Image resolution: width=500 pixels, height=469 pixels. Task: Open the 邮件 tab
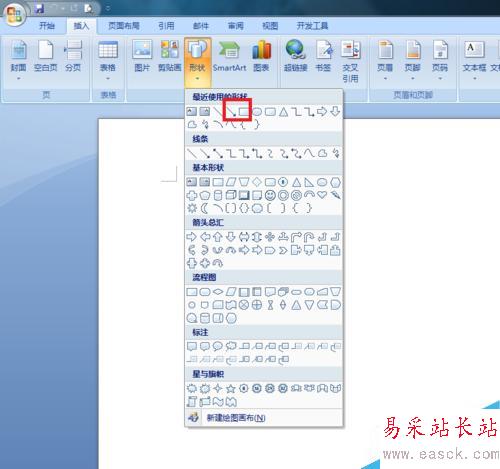(201, 26)
